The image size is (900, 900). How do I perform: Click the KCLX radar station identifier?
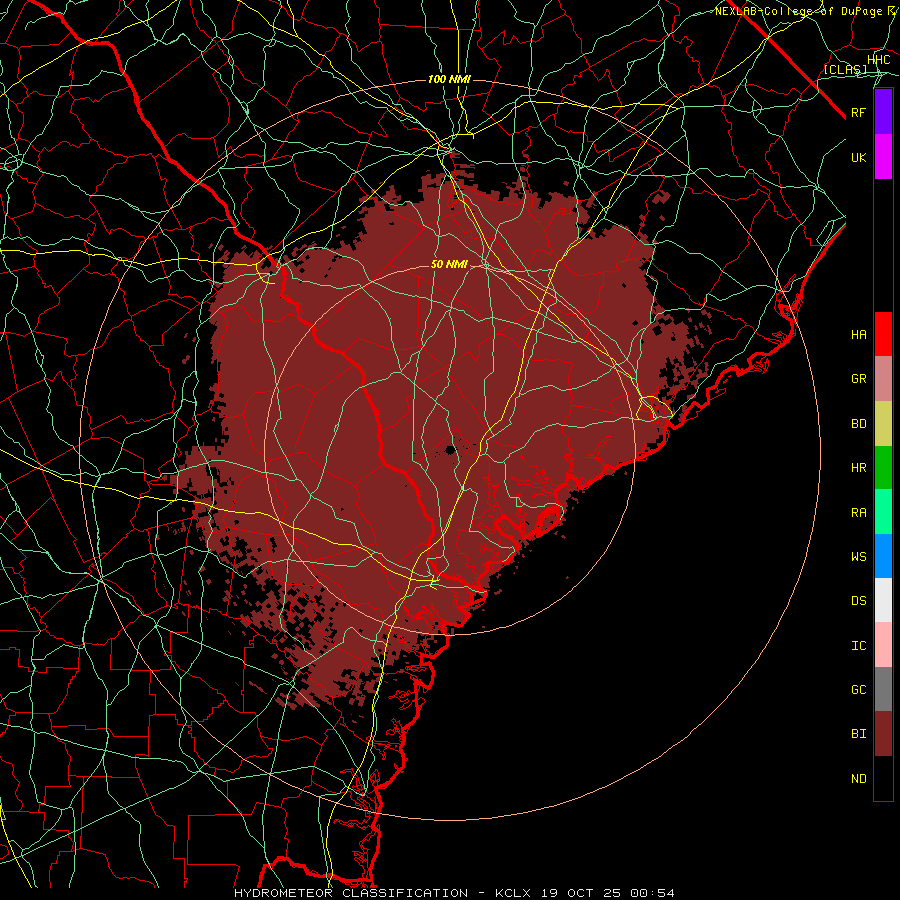tap(513, 893)
